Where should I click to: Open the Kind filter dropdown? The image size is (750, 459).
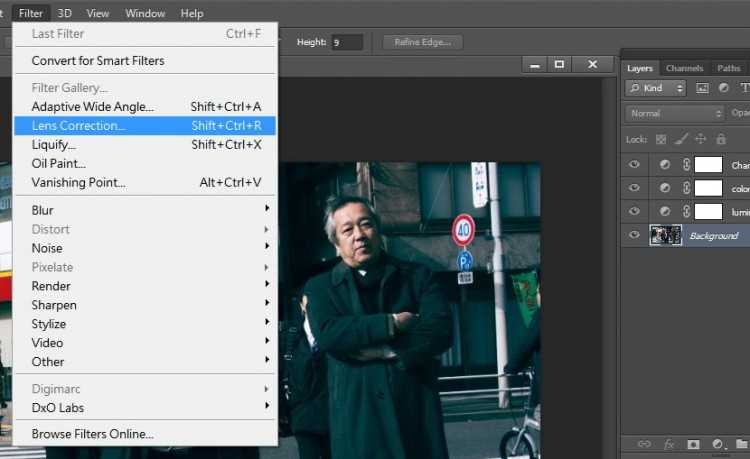656,88
